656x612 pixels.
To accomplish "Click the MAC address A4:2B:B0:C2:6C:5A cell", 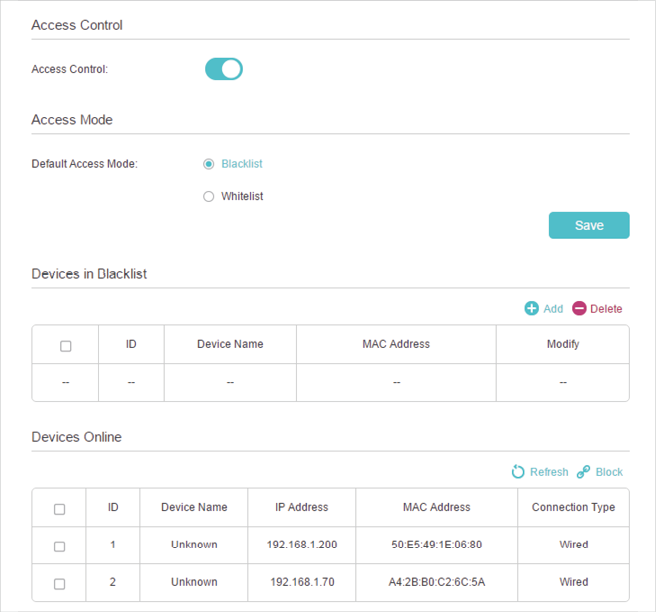I will tap(437, 582).
